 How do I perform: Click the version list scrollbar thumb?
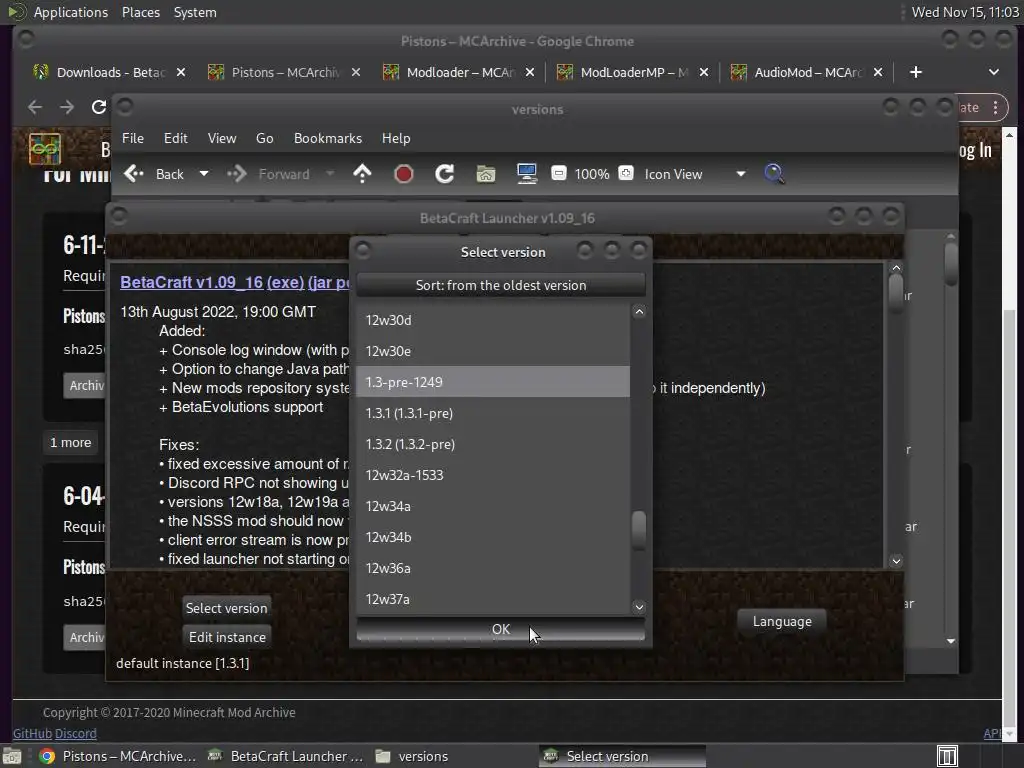639,530
